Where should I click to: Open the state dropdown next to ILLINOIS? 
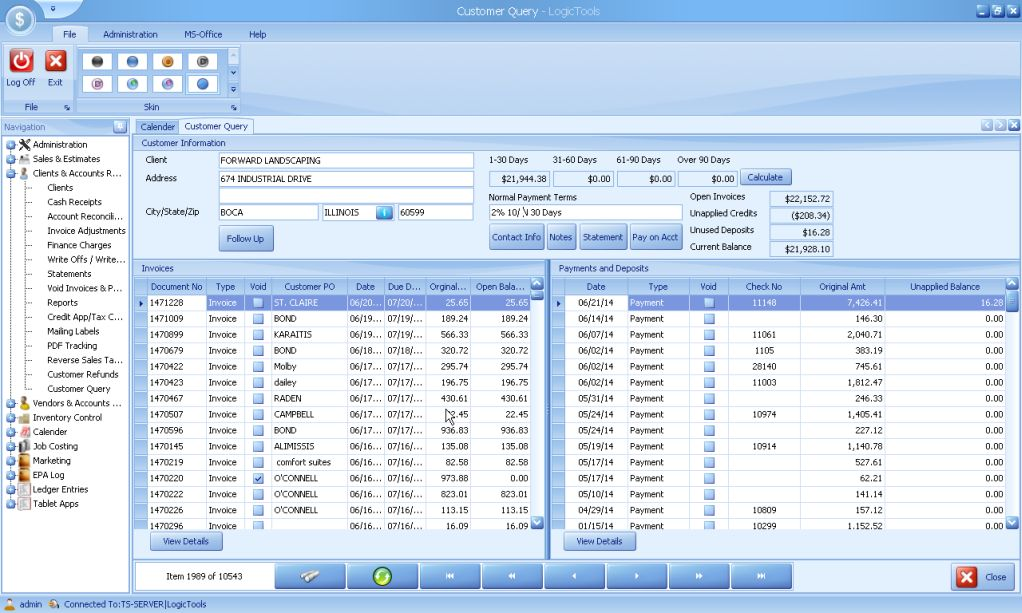[x=384, y=212]
